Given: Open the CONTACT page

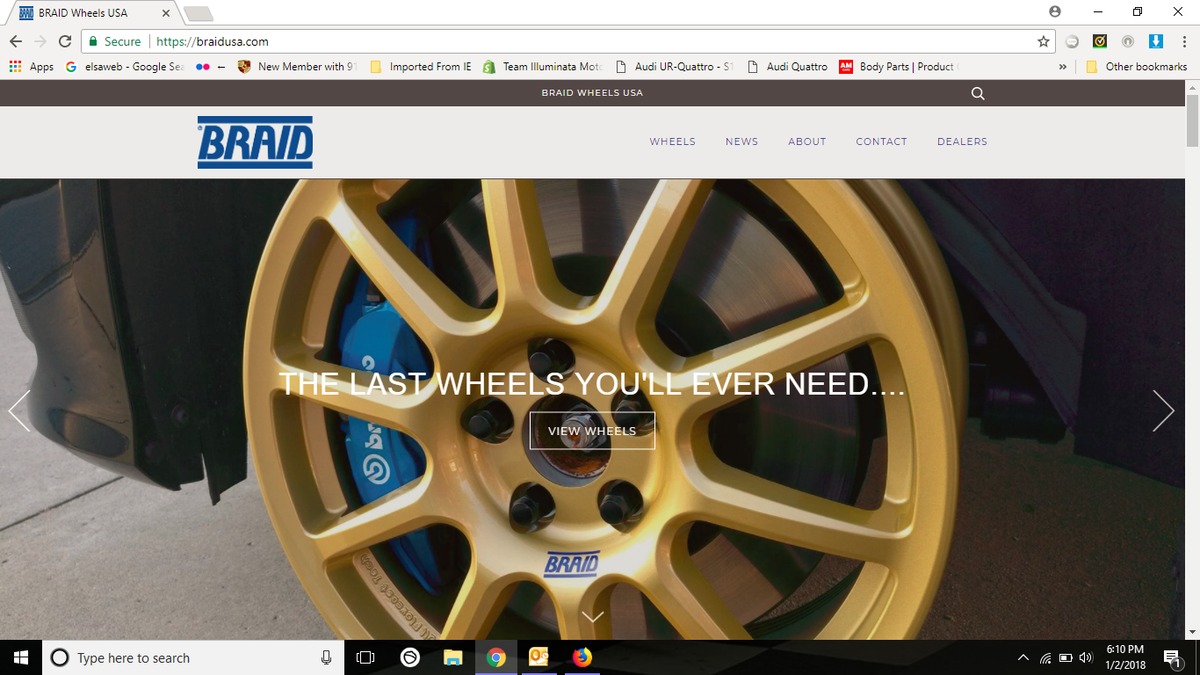Looking at the screenshot, I should tap(881, 142).
